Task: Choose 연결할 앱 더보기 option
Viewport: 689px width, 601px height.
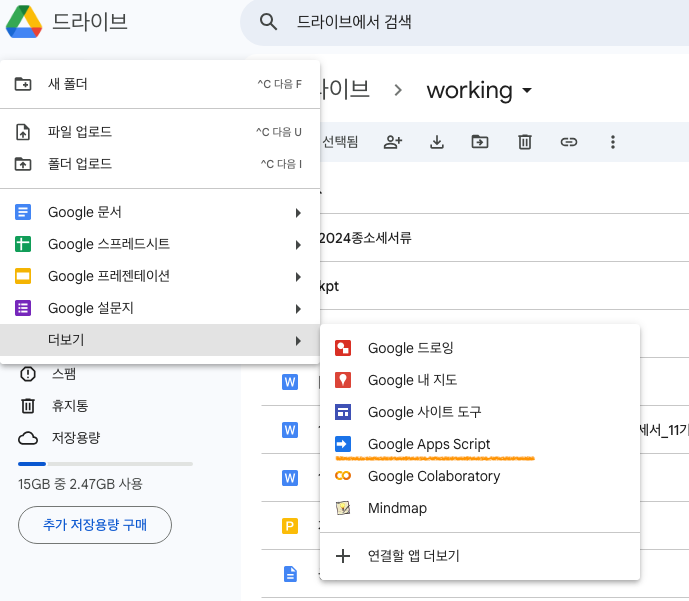Action: pos(480,556)
